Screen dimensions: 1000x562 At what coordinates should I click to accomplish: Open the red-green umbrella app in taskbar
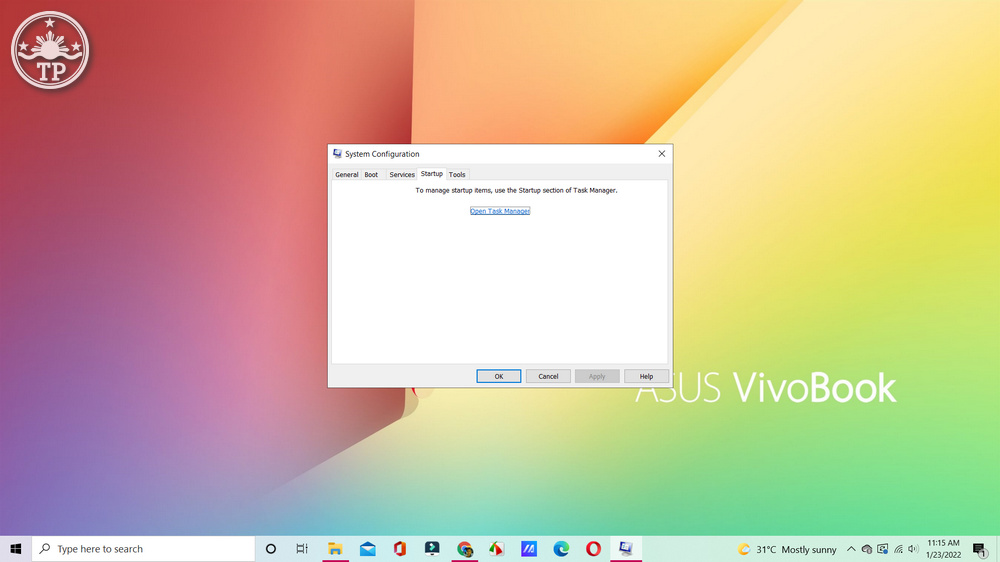coord(496,549)
